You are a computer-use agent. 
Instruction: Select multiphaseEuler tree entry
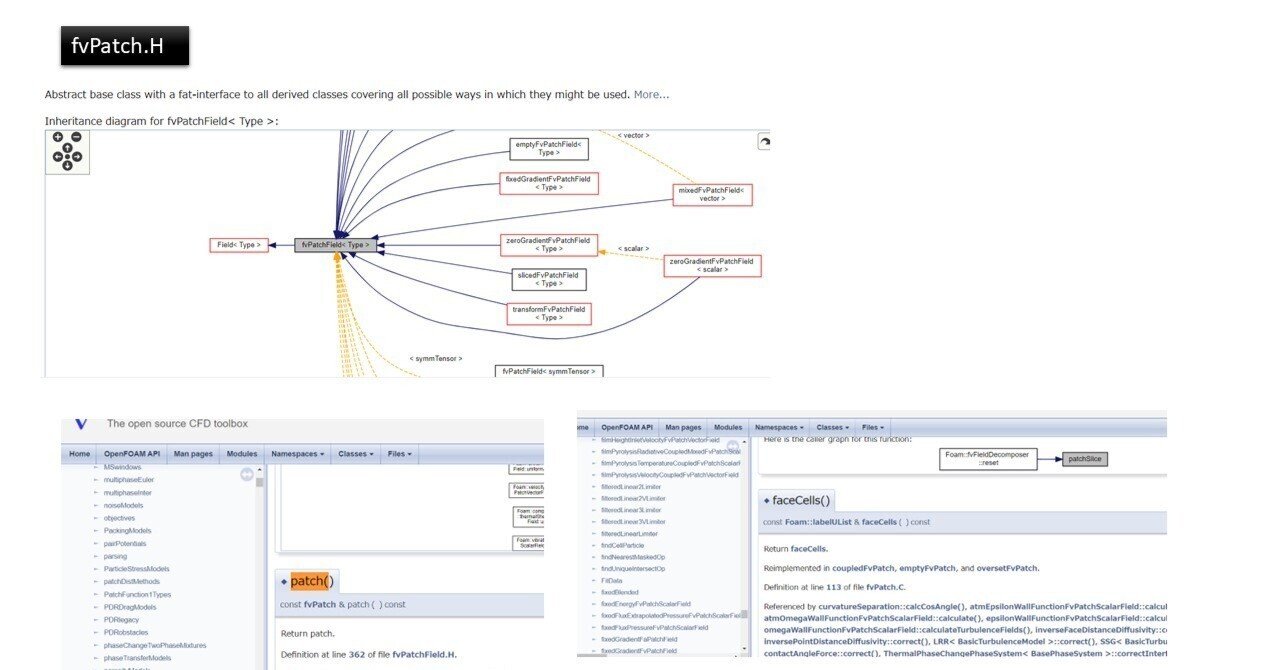pyautogui.click(x=127, y=479)
